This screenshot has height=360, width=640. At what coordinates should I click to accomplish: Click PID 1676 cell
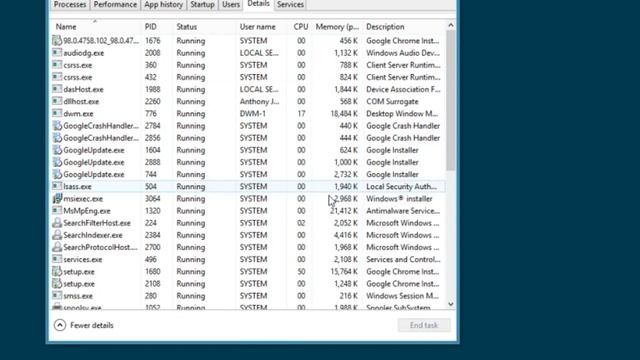tap(153, 40)
